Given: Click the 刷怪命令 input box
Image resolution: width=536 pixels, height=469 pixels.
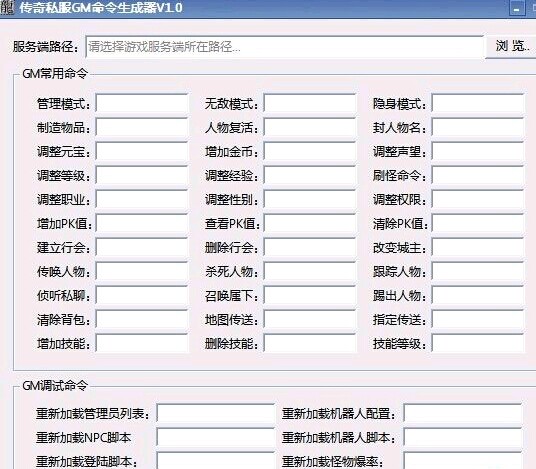Looking at the screenshot, I should click(x=478, y=175).
